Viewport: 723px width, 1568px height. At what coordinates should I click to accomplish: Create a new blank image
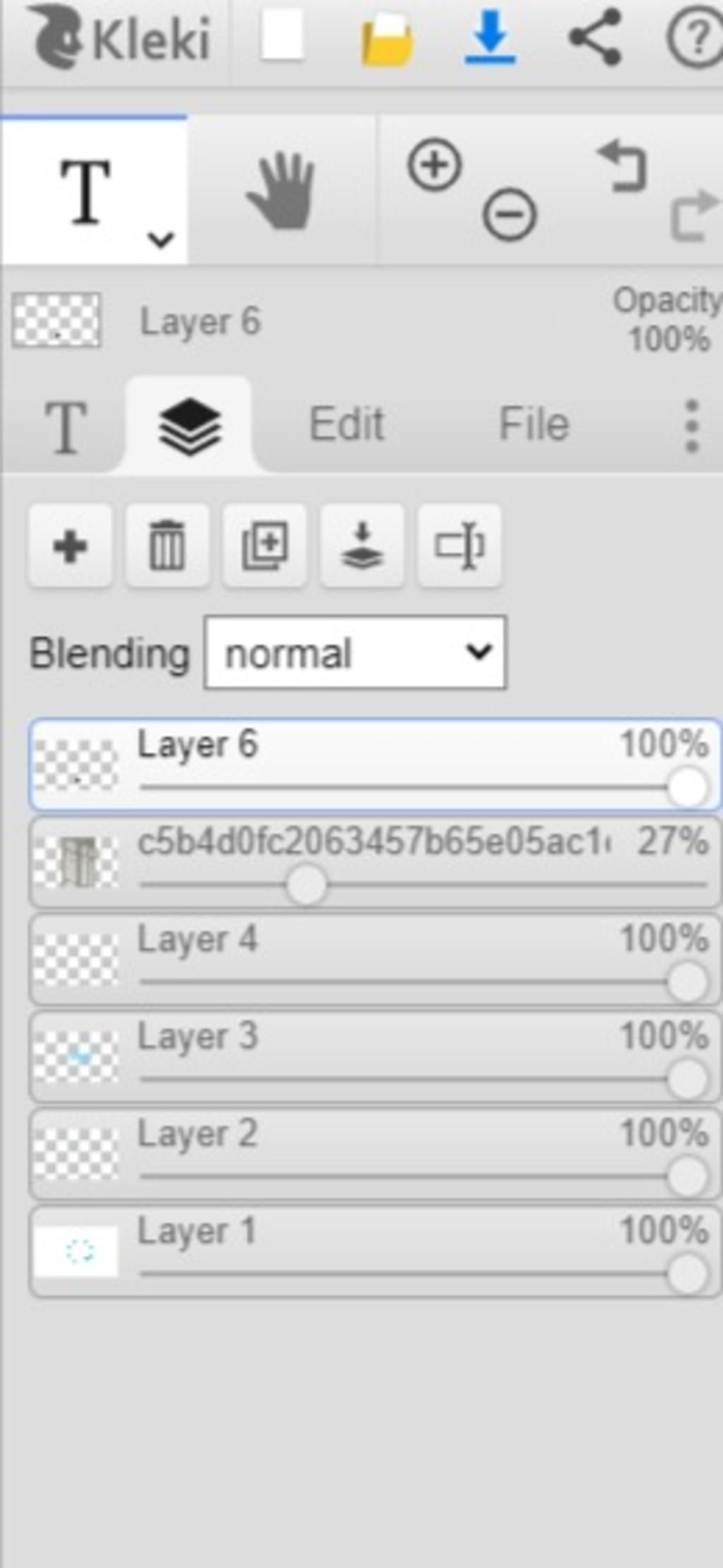click(x=282, y=35)
